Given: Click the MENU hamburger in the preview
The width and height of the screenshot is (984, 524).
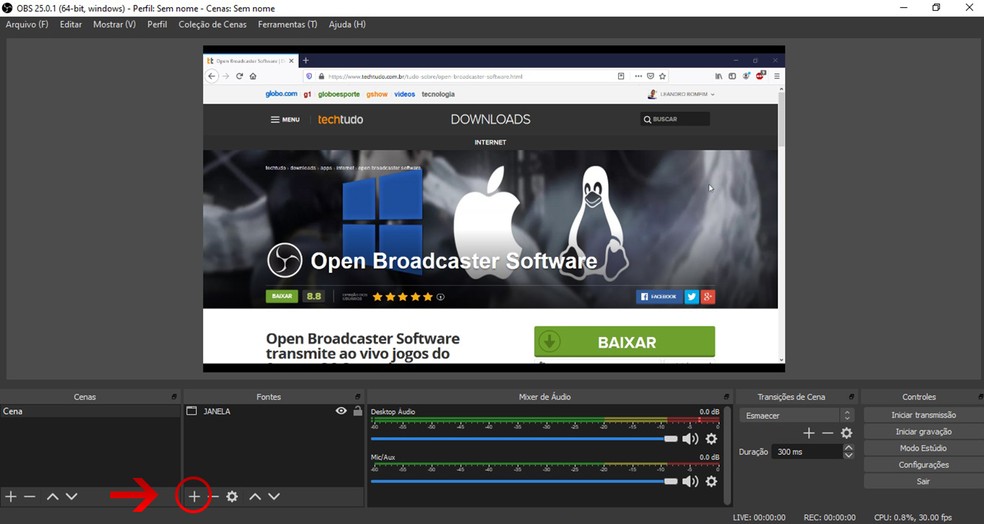Looking at the screenshot, I should (285, 119).
